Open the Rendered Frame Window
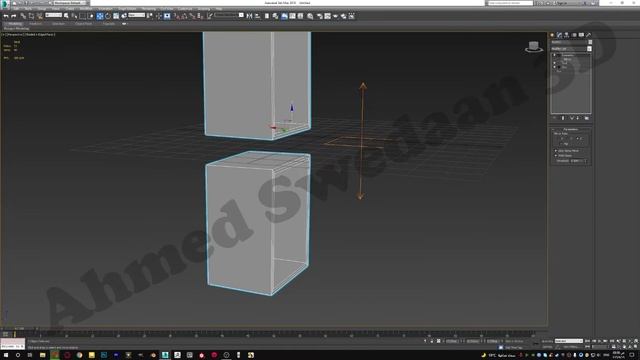This screenshot has width=640, height=360. (327, 16)
